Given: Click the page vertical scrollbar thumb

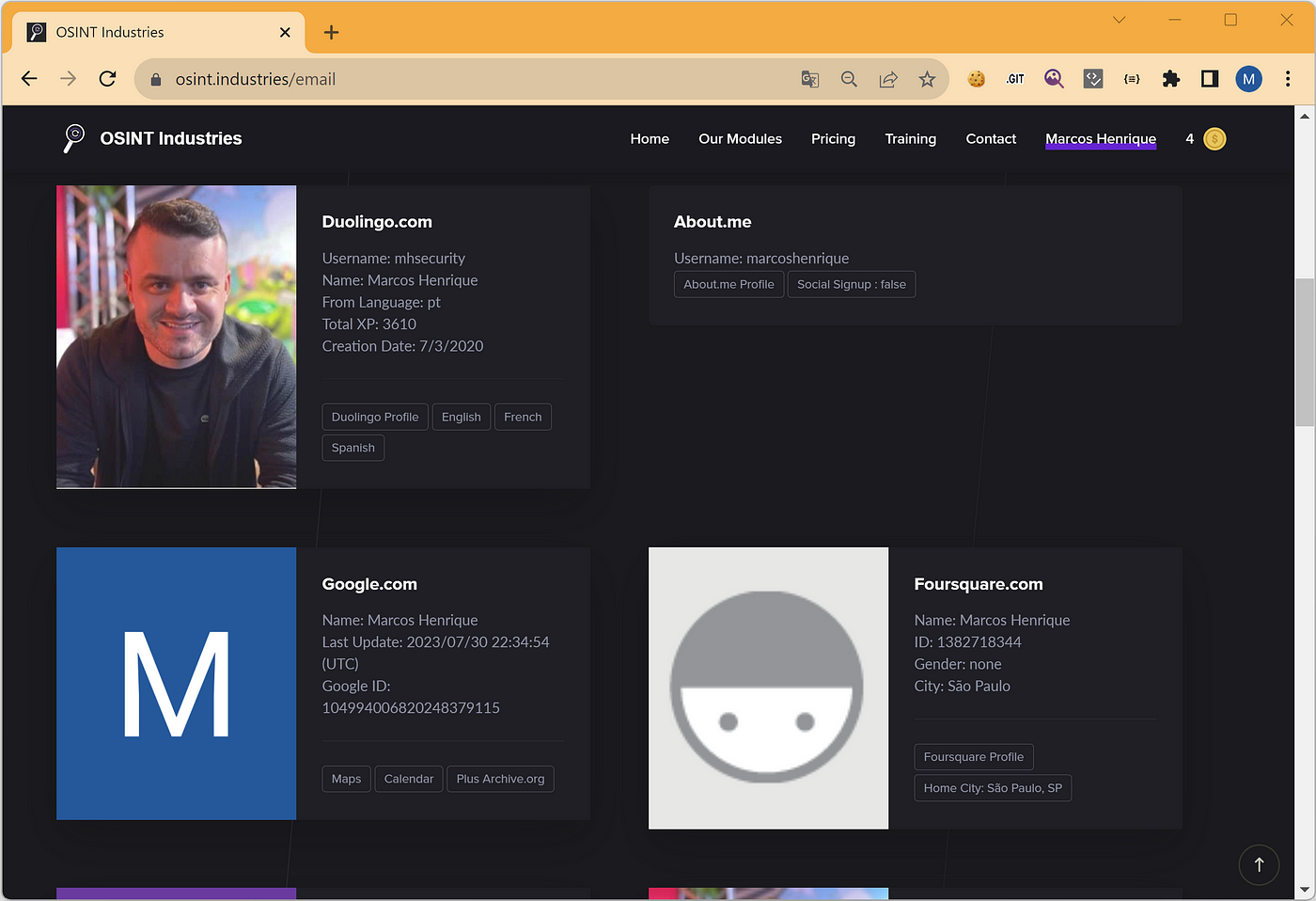Looking at the screenshot, I should pyautogui.click(x=1305, y=353).
